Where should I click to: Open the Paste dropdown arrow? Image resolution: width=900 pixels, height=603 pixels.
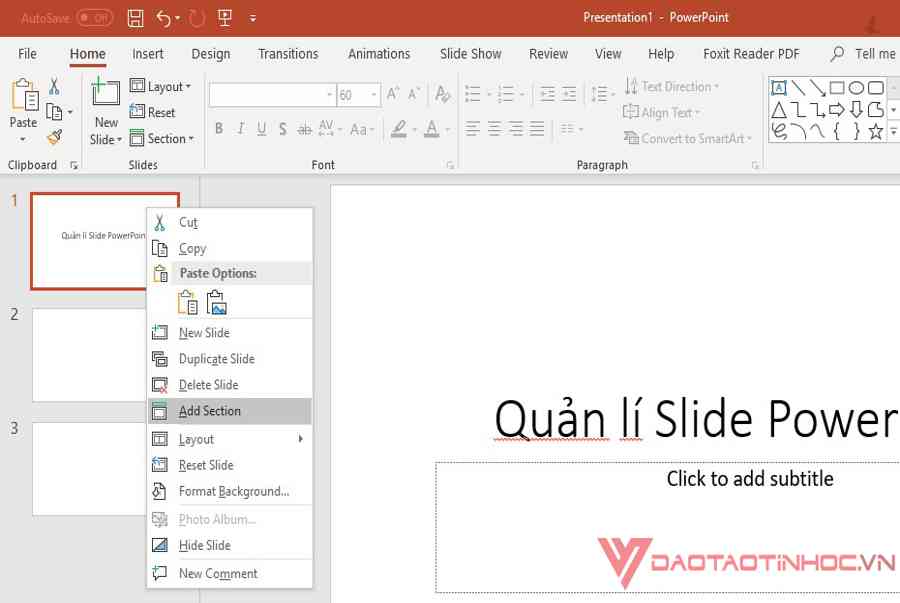[x=23, y=139]
